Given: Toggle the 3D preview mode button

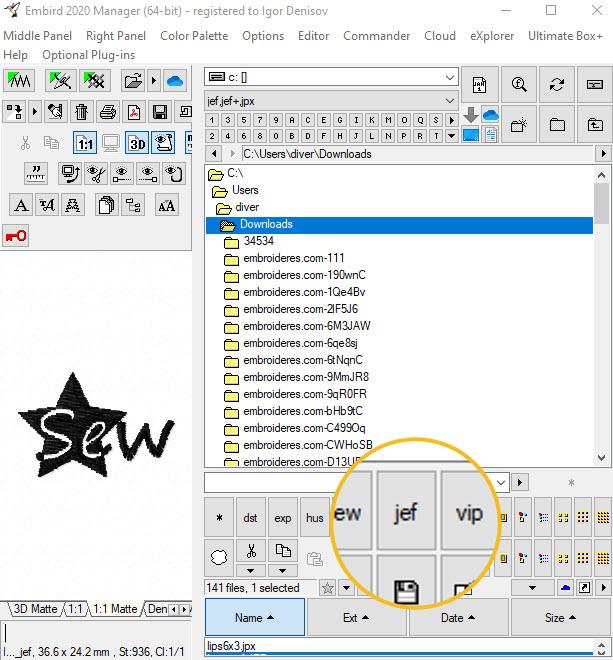Looking at the screenshot, I should (x=137, y=143).
